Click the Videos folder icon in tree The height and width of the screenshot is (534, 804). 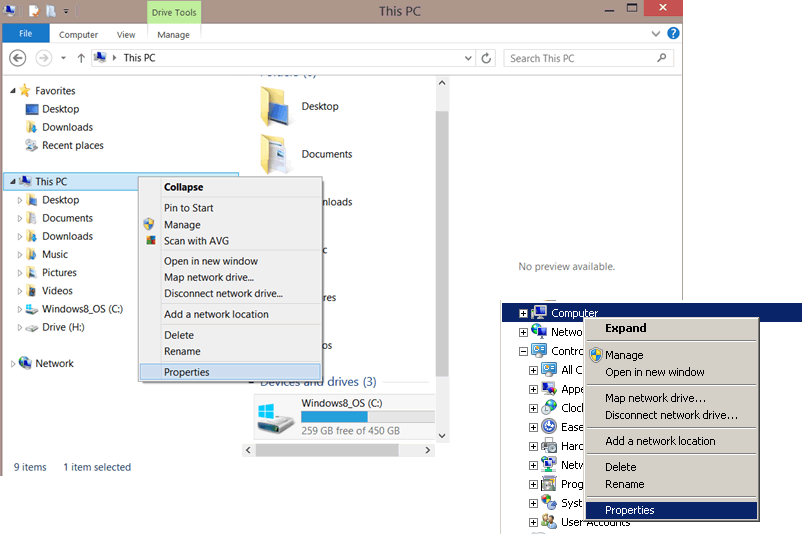32,291
